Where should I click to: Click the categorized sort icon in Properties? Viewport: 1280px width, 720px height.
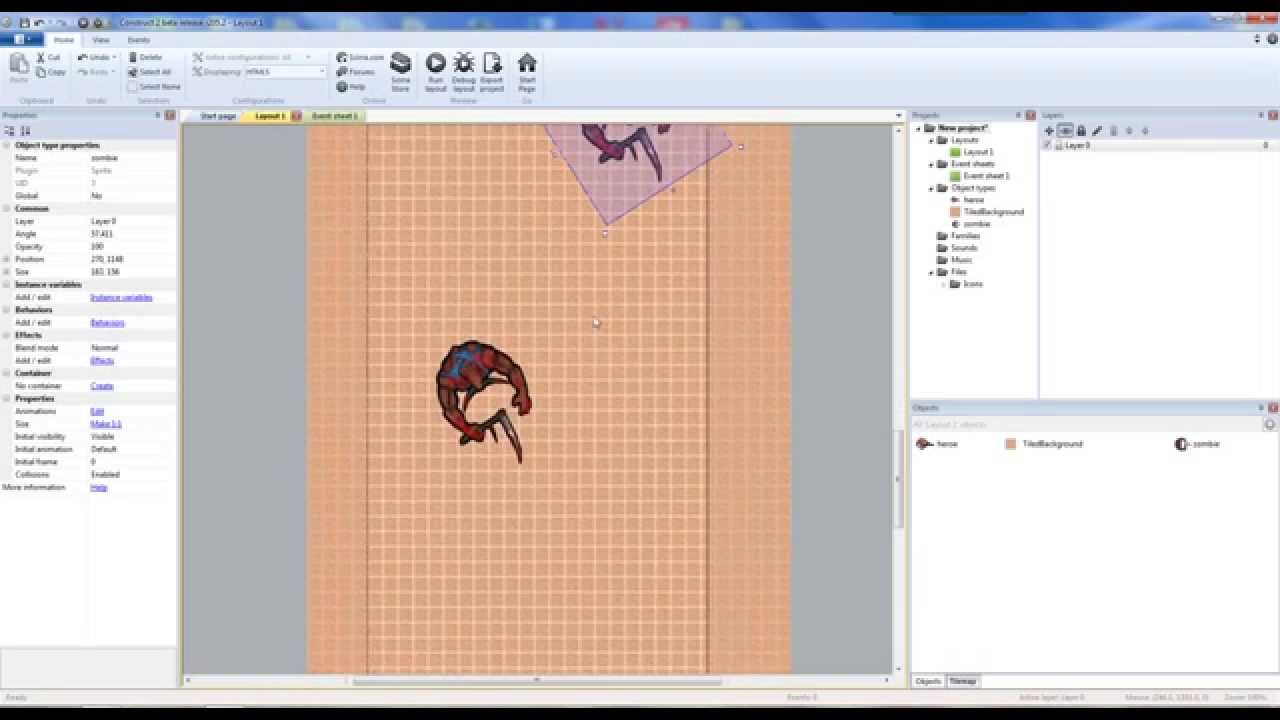pos(9,131)
